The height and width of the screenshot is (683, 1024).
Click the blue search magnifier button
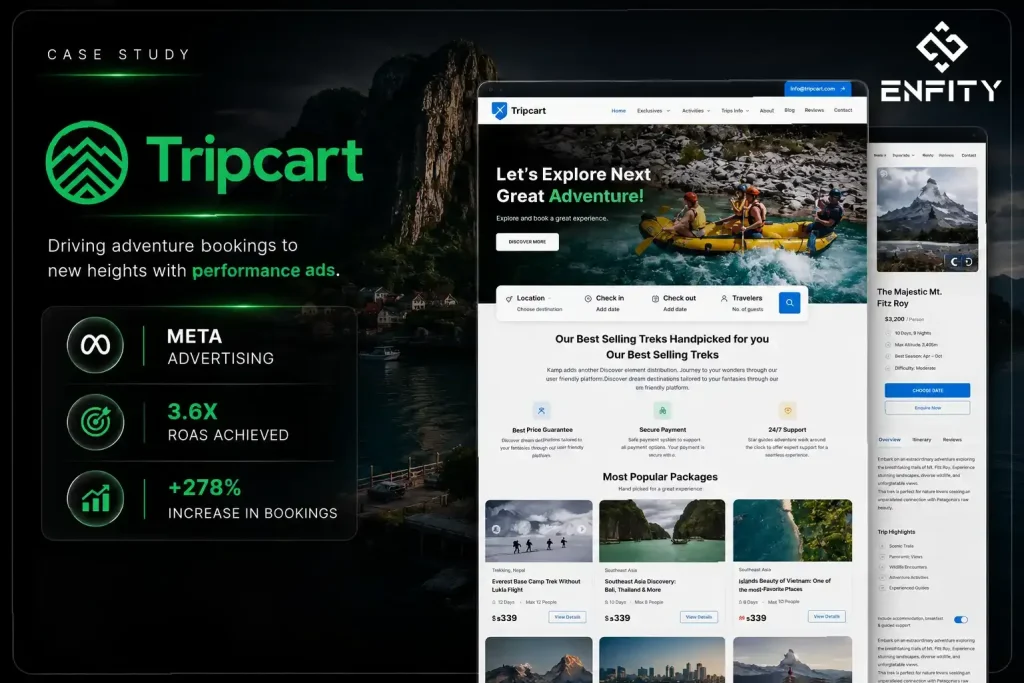pyautogui.click(x=789, y=302)
